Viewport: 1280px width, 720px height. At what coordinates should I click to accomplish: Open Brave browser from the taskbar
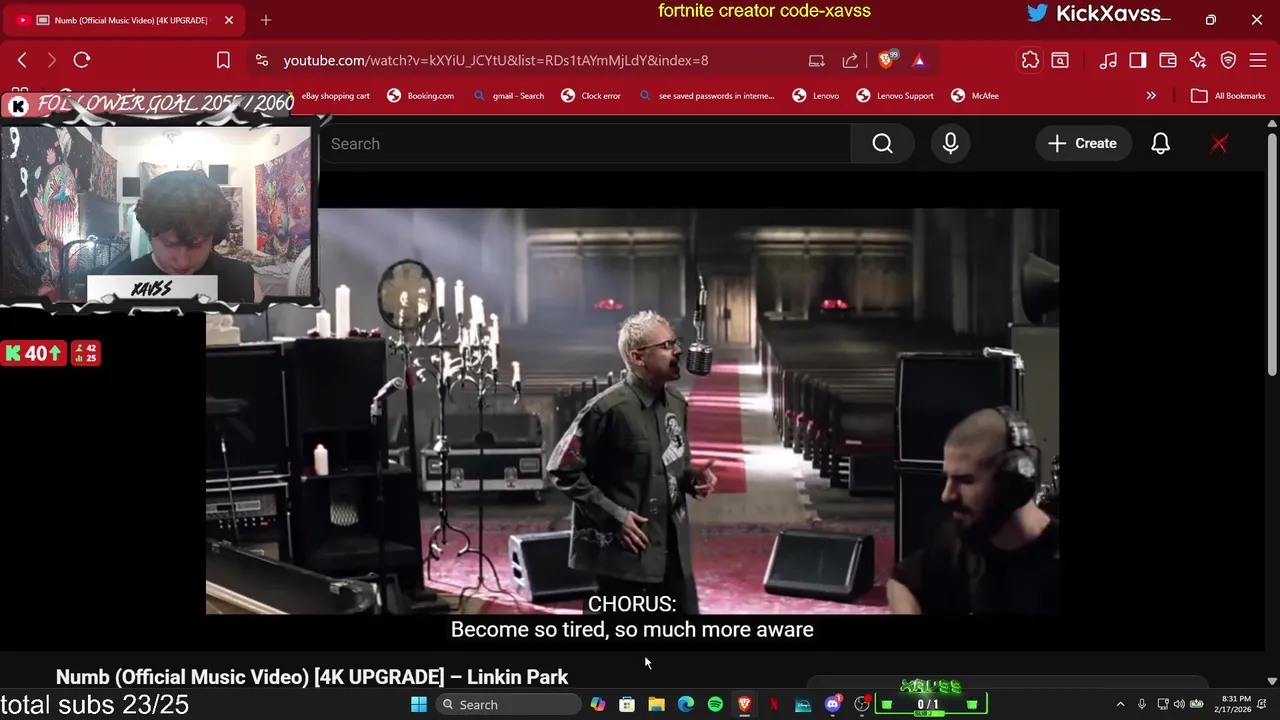[744, 705]
